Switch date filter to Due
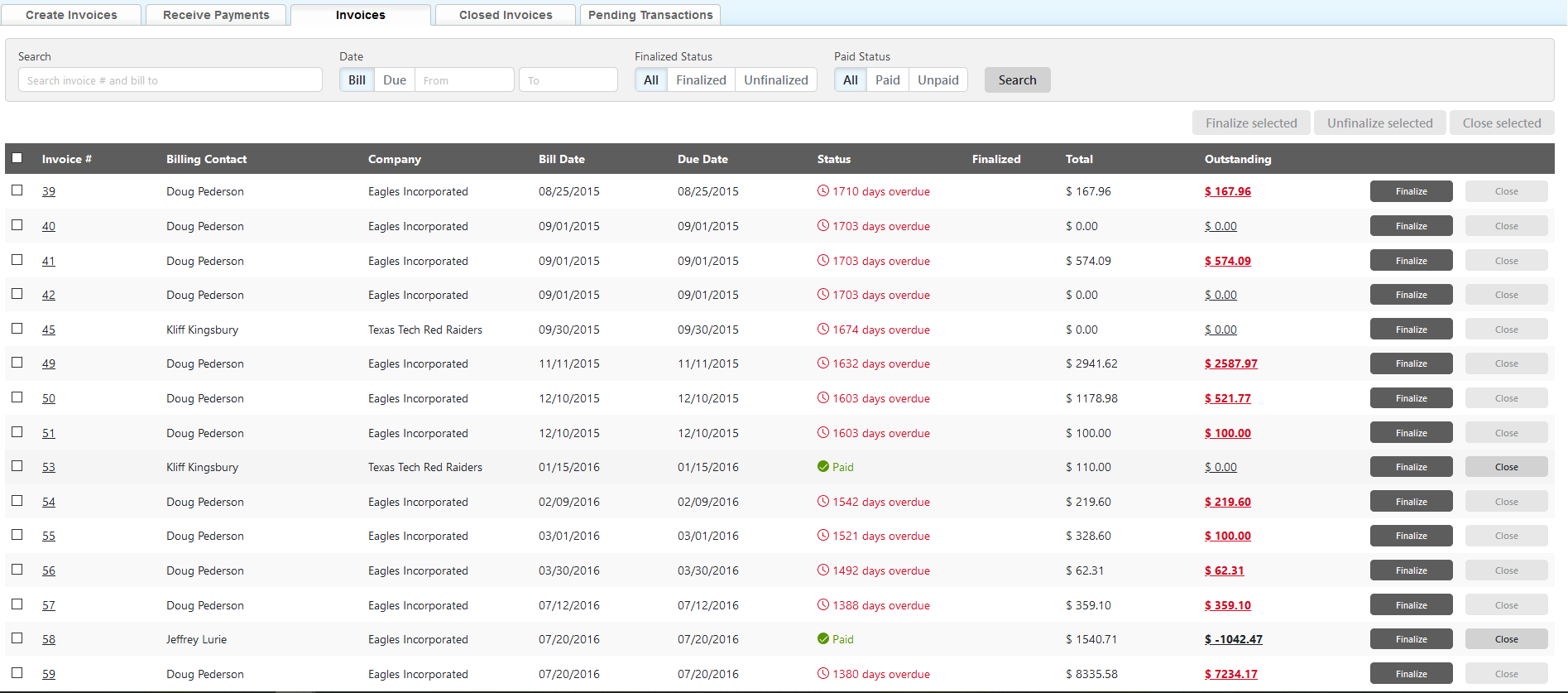This screenshot has height=693, width=1568. click(394, 80)
